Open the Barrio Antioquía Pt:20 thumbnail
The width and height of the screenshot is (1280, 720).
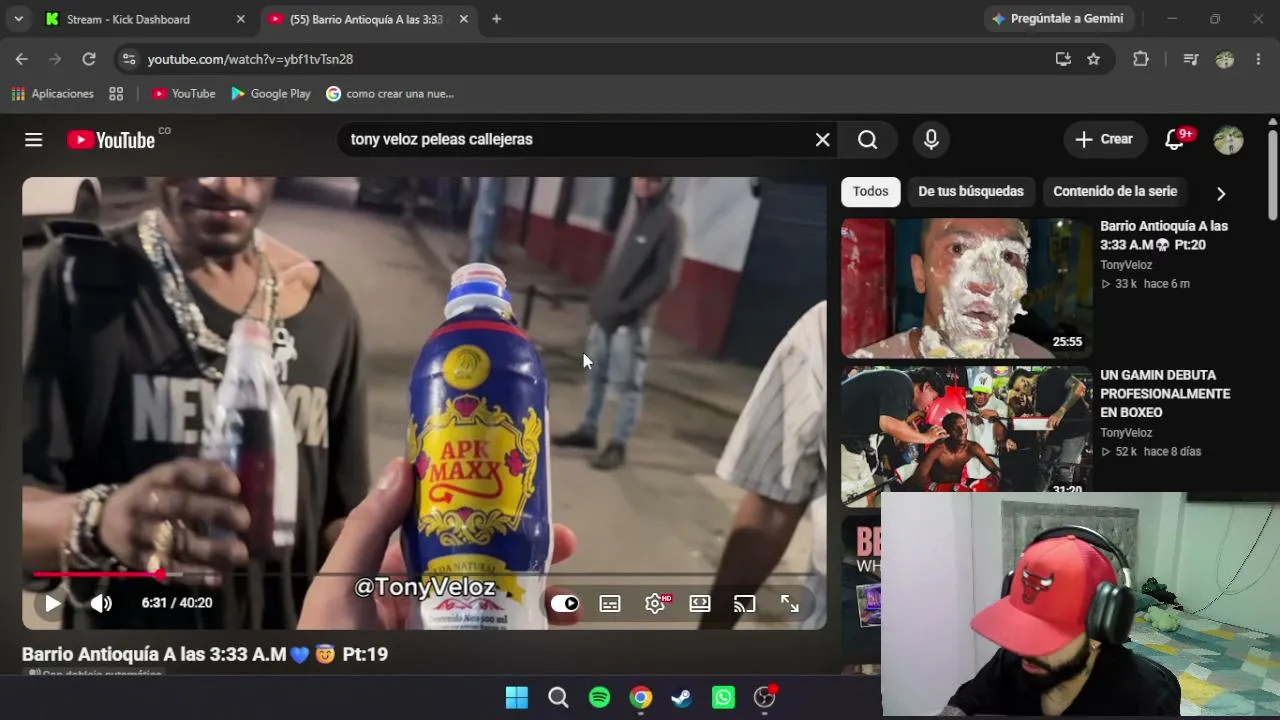pos(966,288)
